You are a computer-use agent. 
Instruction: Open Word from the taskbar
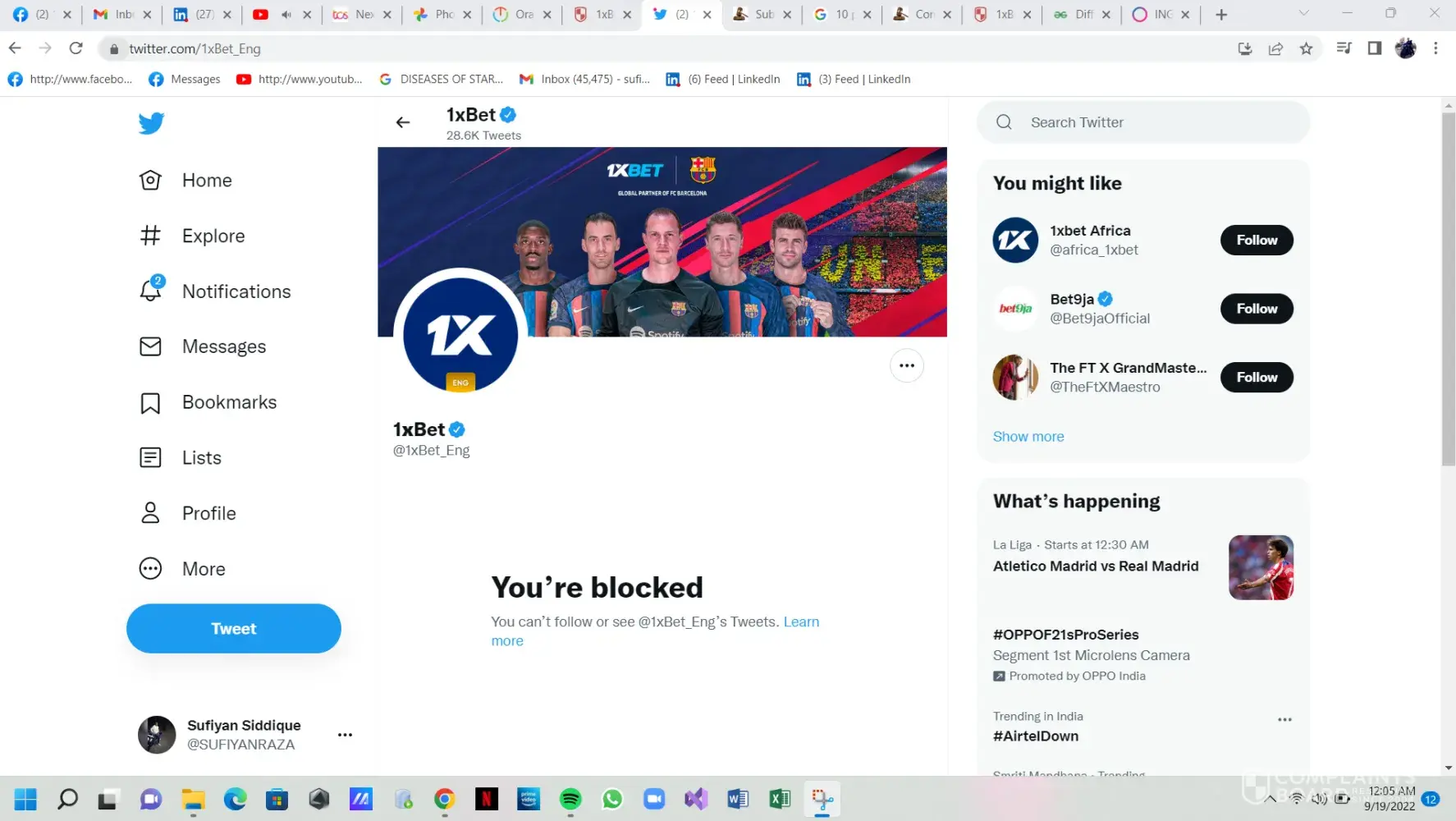[738, 799]
